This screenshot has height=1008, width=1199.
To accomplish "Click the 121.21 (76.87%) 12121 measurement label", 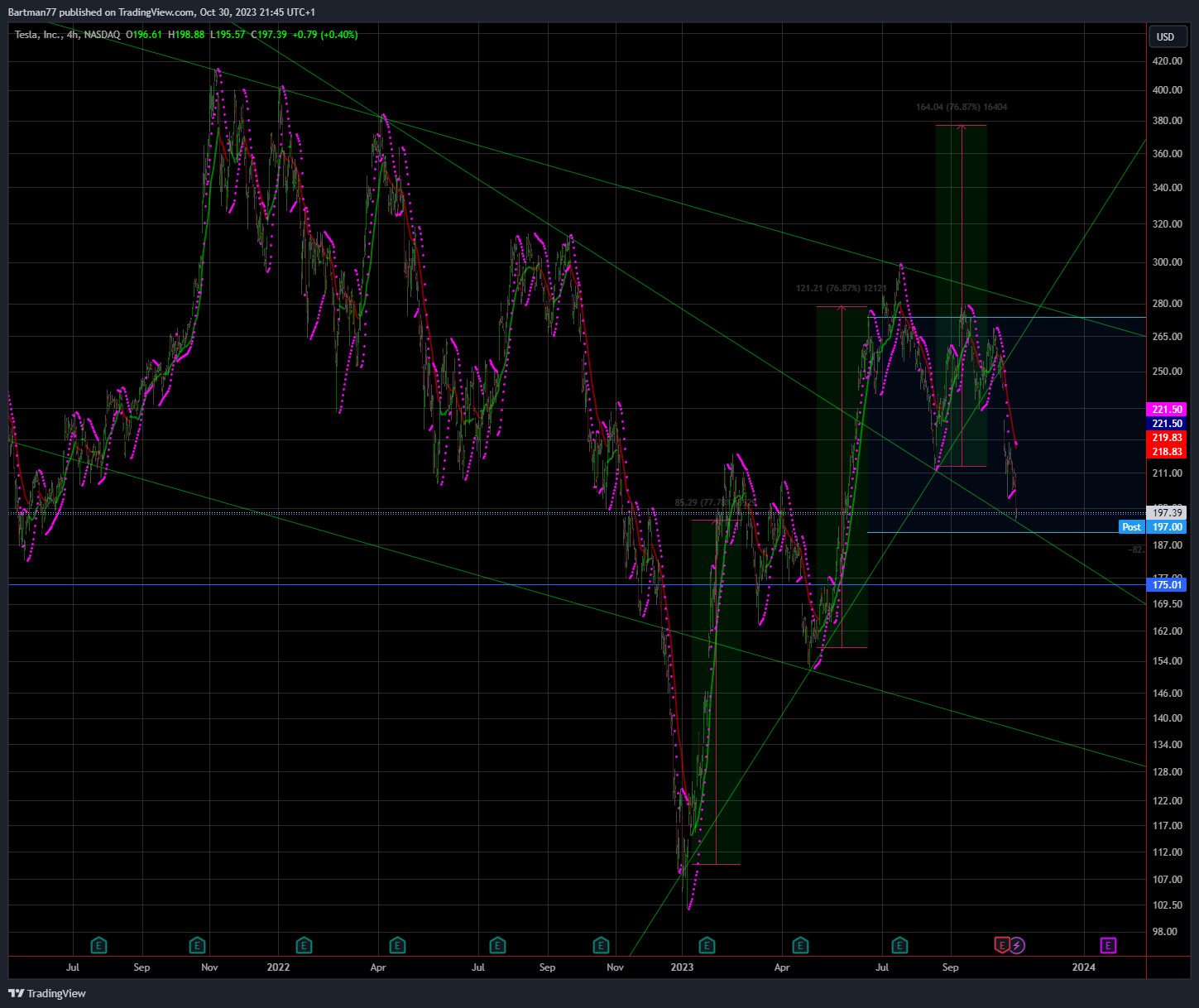I will [842, 288].
